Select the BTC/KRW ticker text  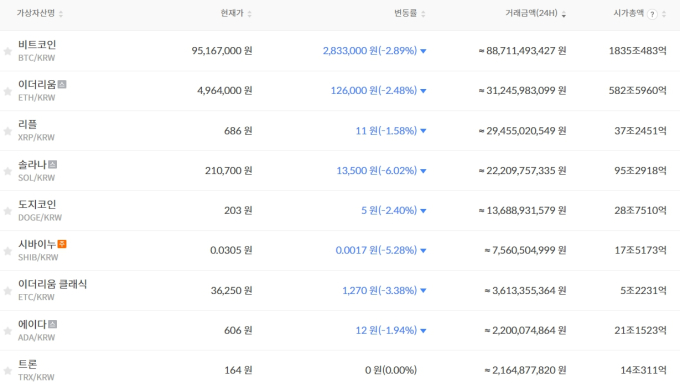coord(36,58)
